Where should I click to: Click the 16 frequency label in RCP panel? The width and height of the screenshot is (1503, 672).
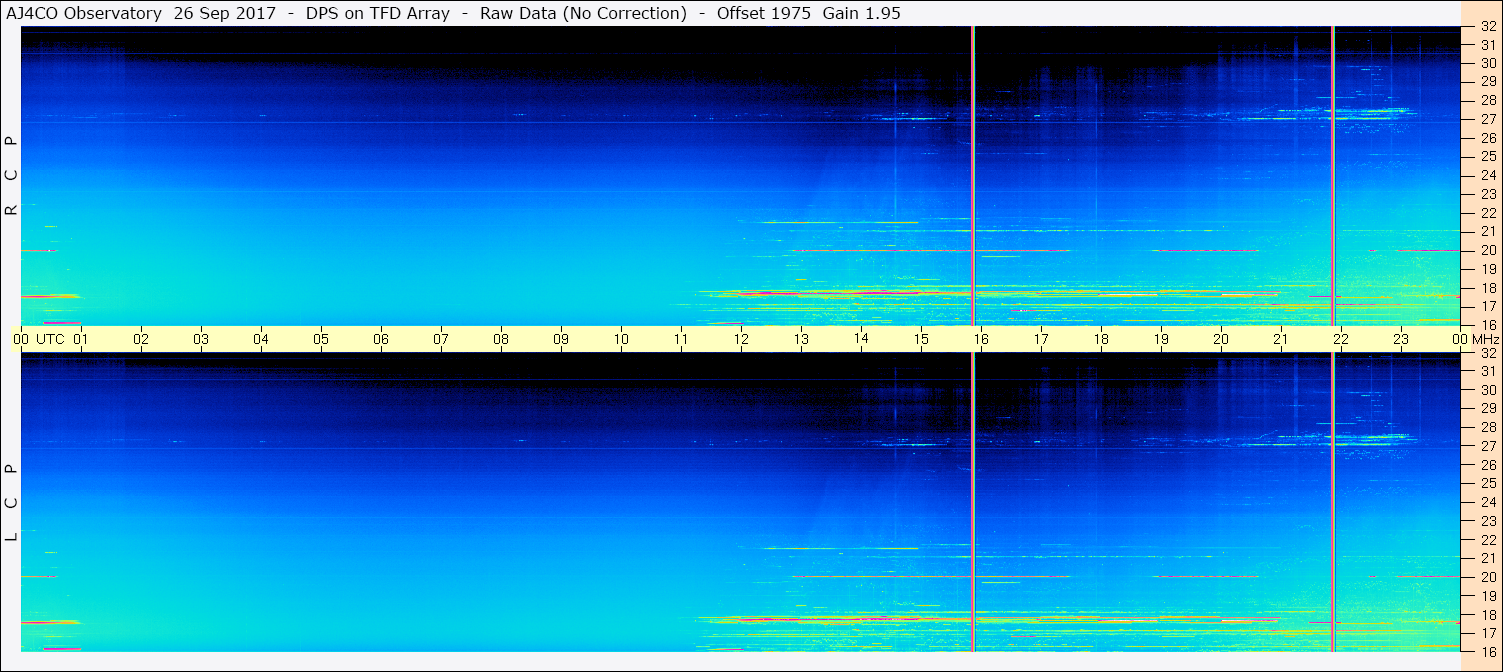point(1487,325)
